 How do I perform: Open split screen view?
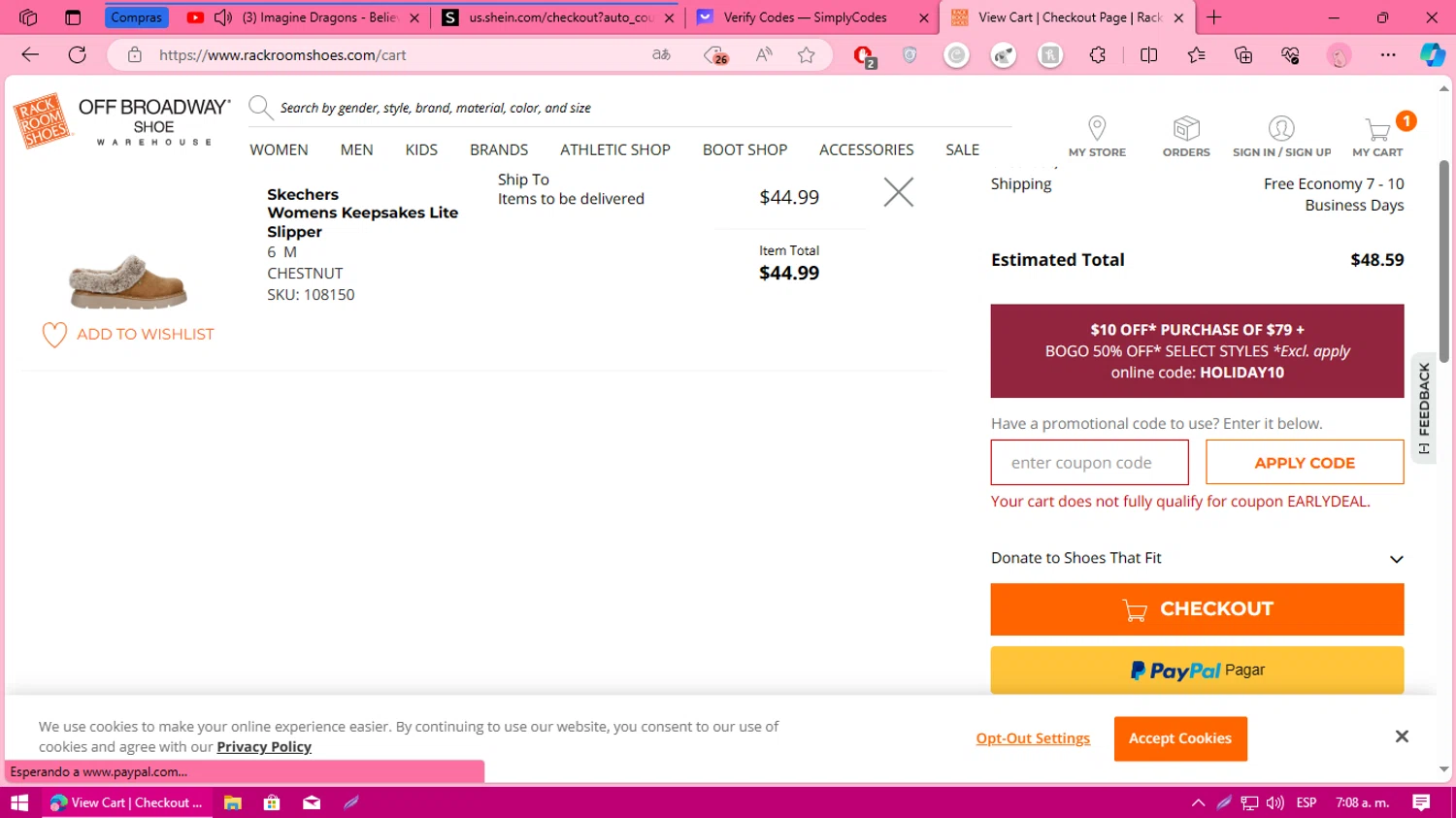click(1149, 55)
